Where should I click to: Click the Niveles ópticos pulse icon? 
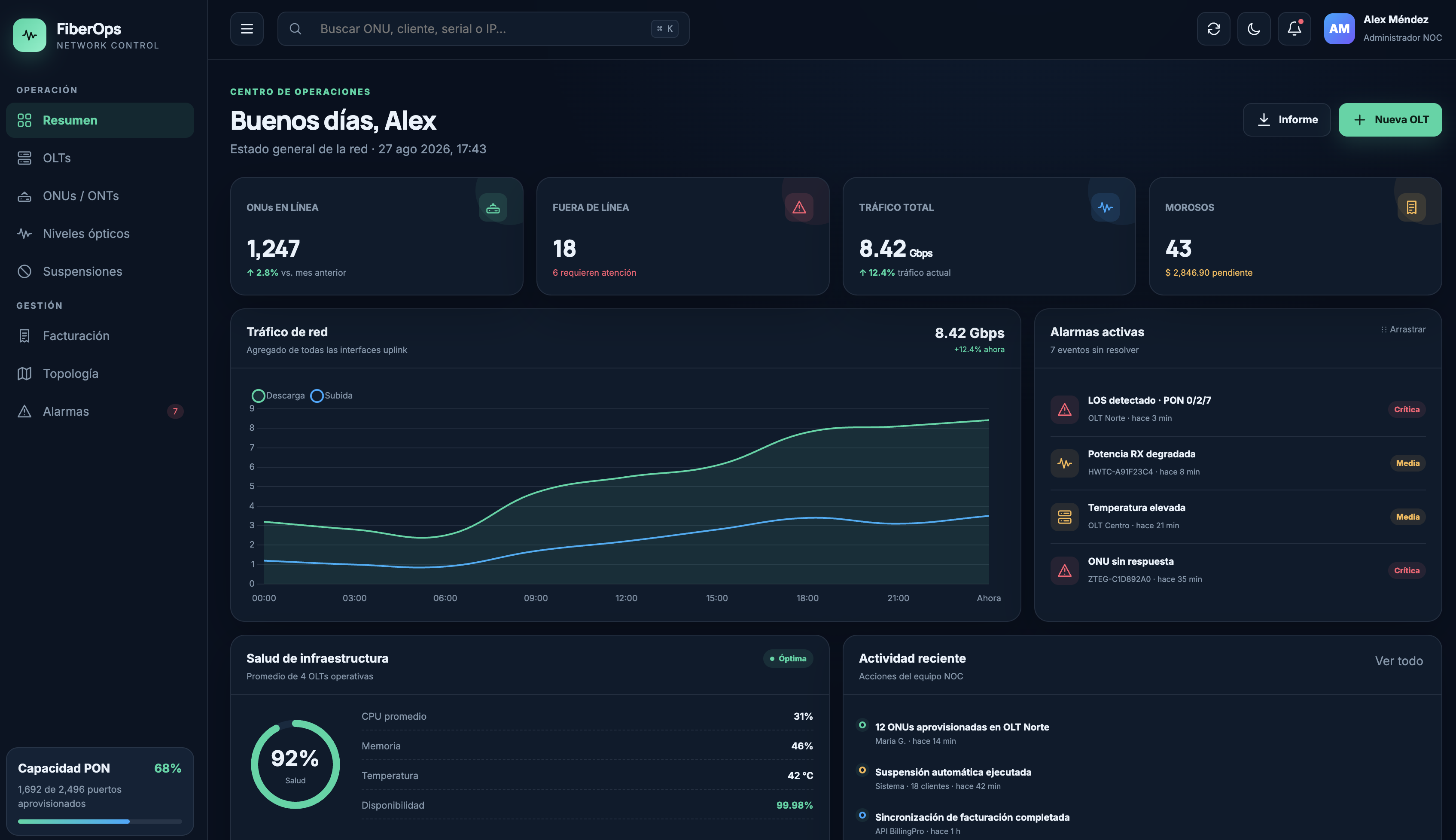[24, 234]
